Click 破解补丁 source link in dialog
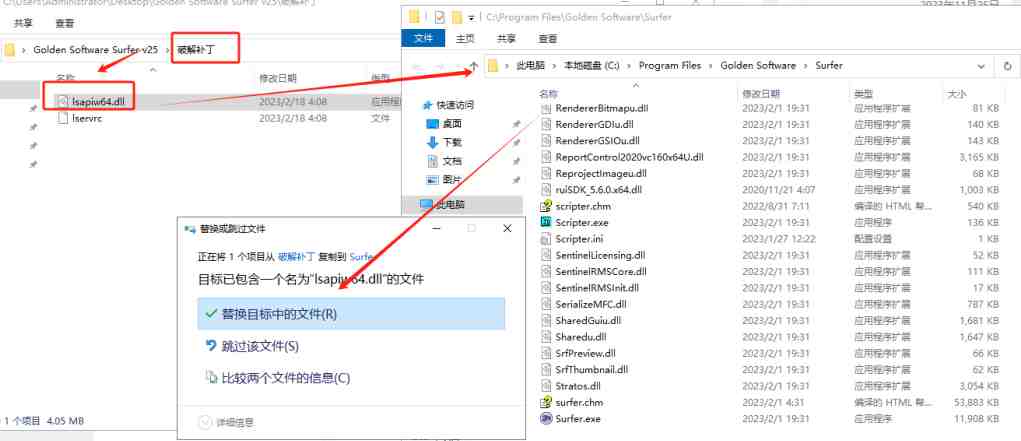This screenshot has height=441, width=1021. (297, 257)
